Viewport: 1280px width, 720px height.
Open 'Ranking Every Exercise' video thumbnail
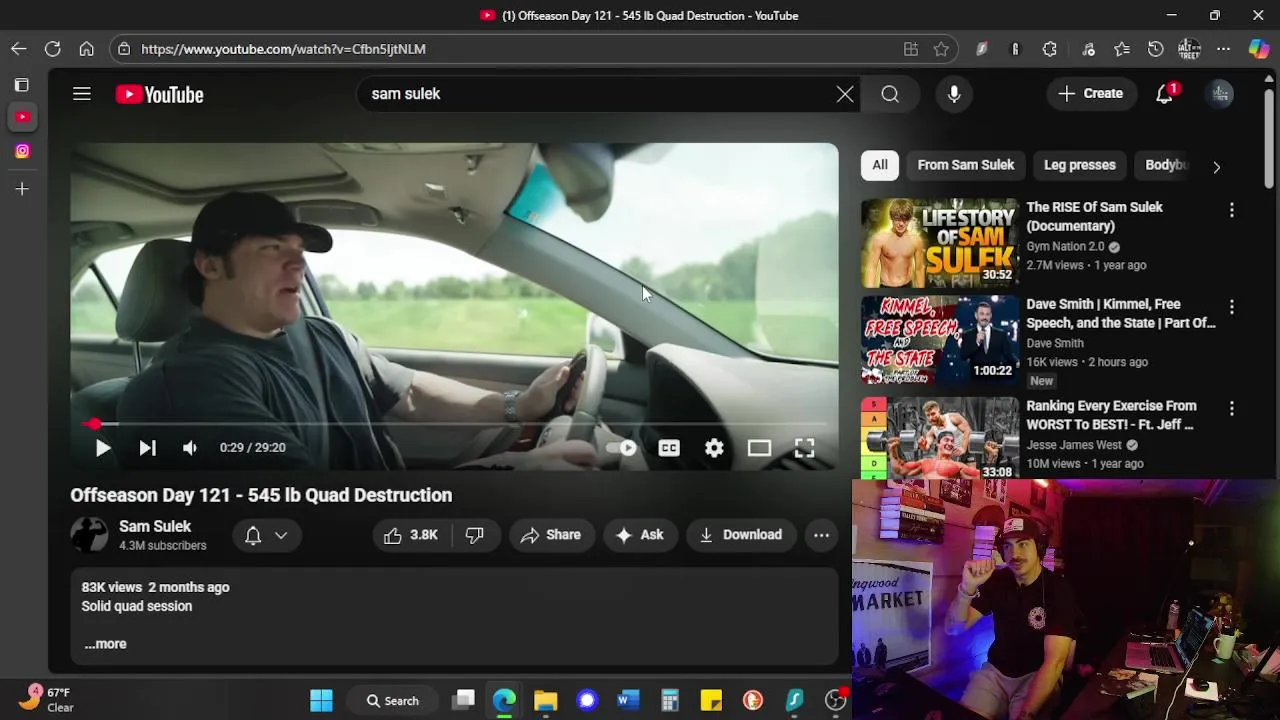(940, 439)
